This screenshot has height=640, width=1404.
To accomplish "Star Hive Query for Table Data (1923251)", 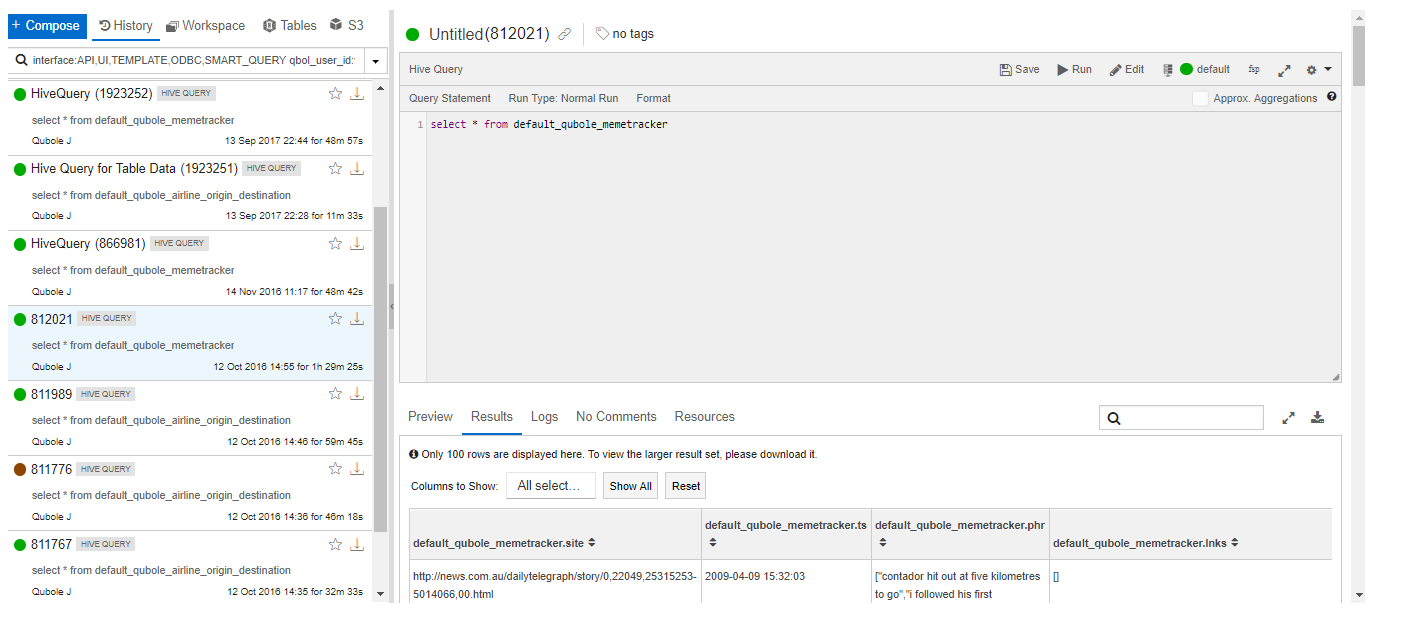I will (336, 168).
